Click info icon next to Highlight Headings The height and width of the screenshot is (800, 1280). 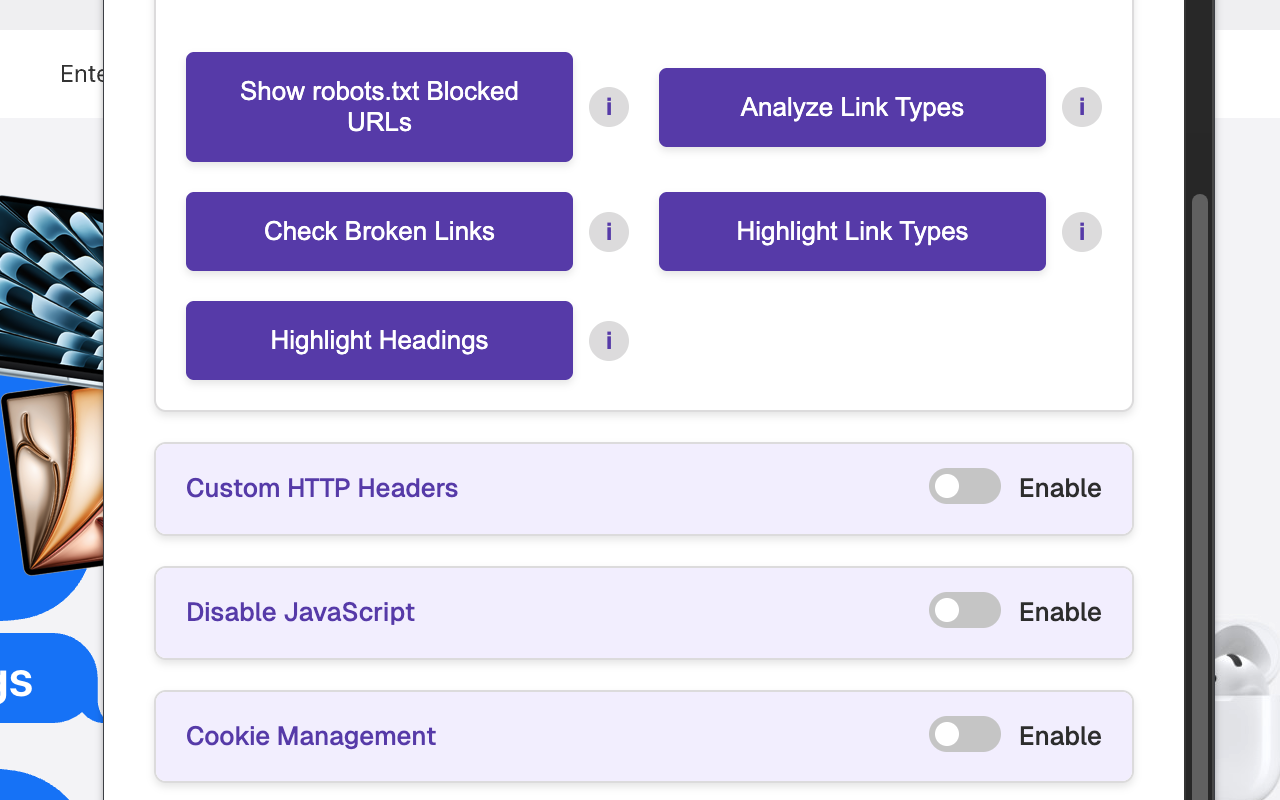pyautogui.click(x=608, y=341)
